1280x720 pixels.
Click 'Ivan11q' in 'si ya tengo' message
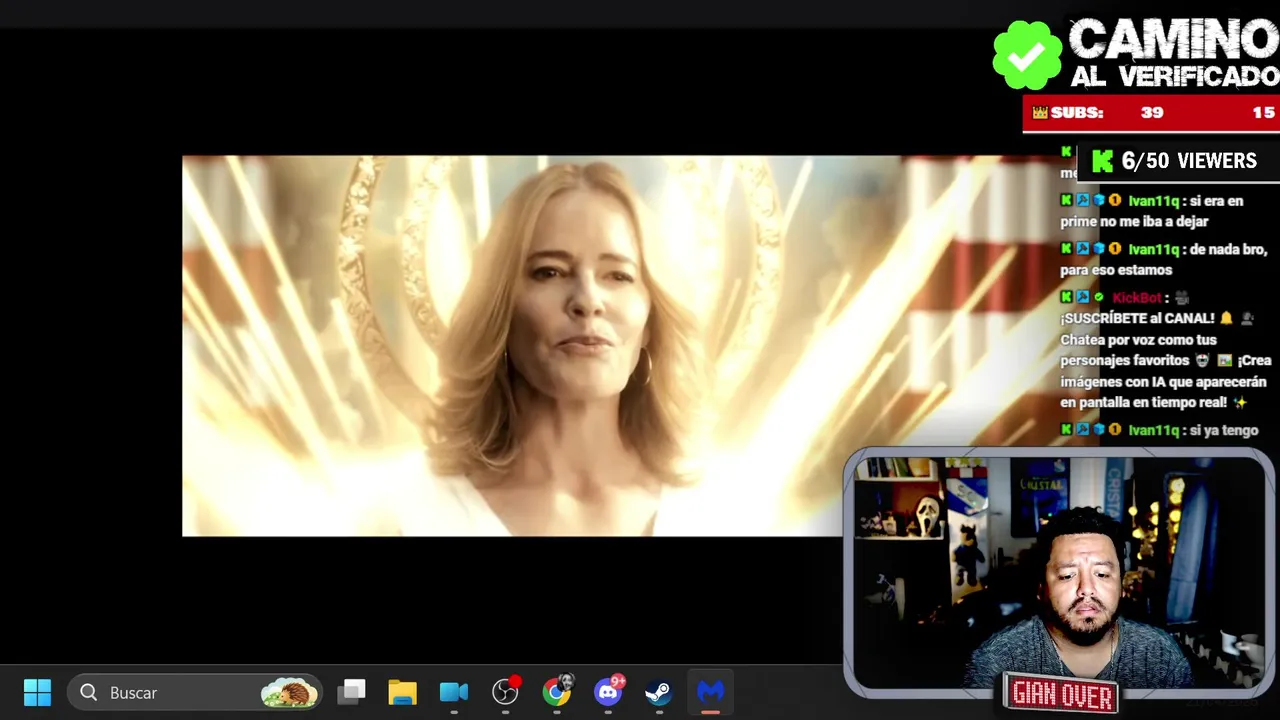point(1154,430)
